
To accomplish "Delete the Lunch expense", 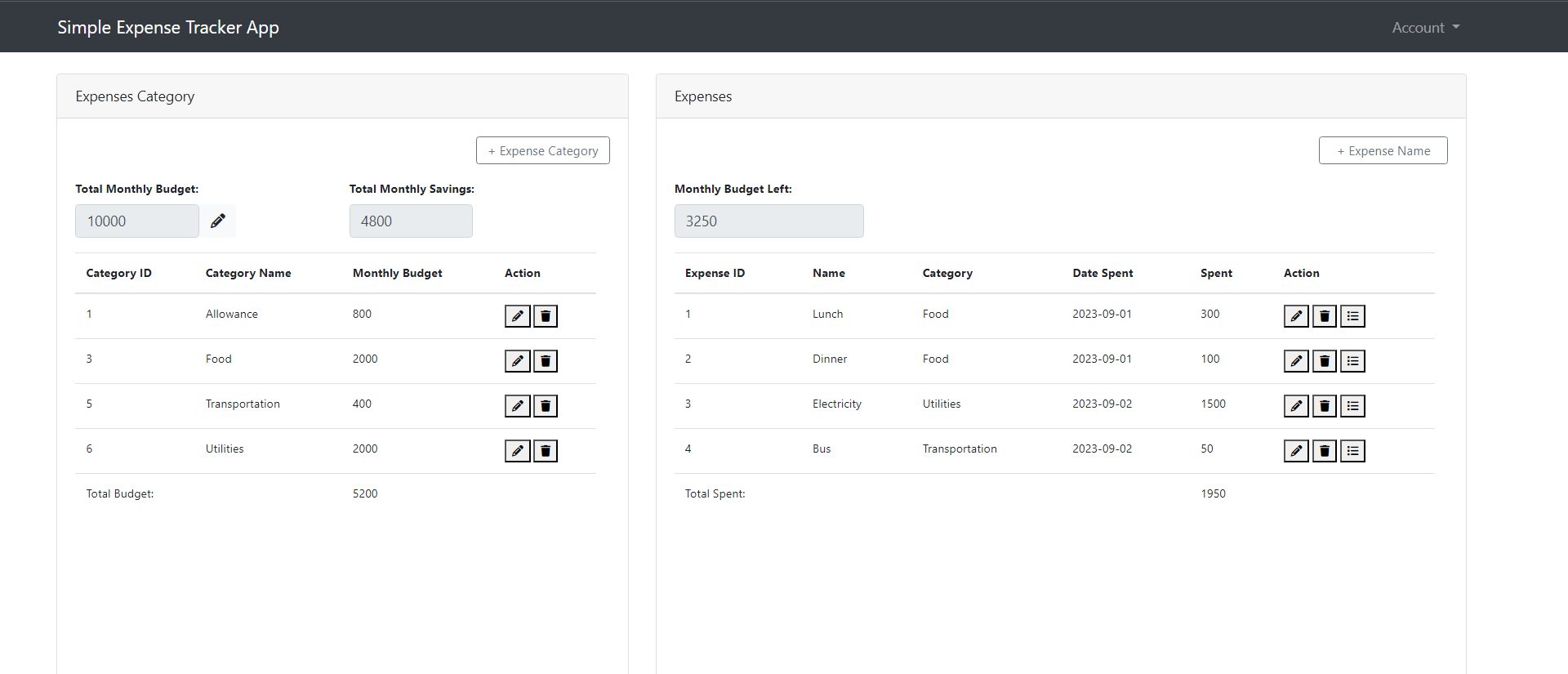I will [1325, 316].
